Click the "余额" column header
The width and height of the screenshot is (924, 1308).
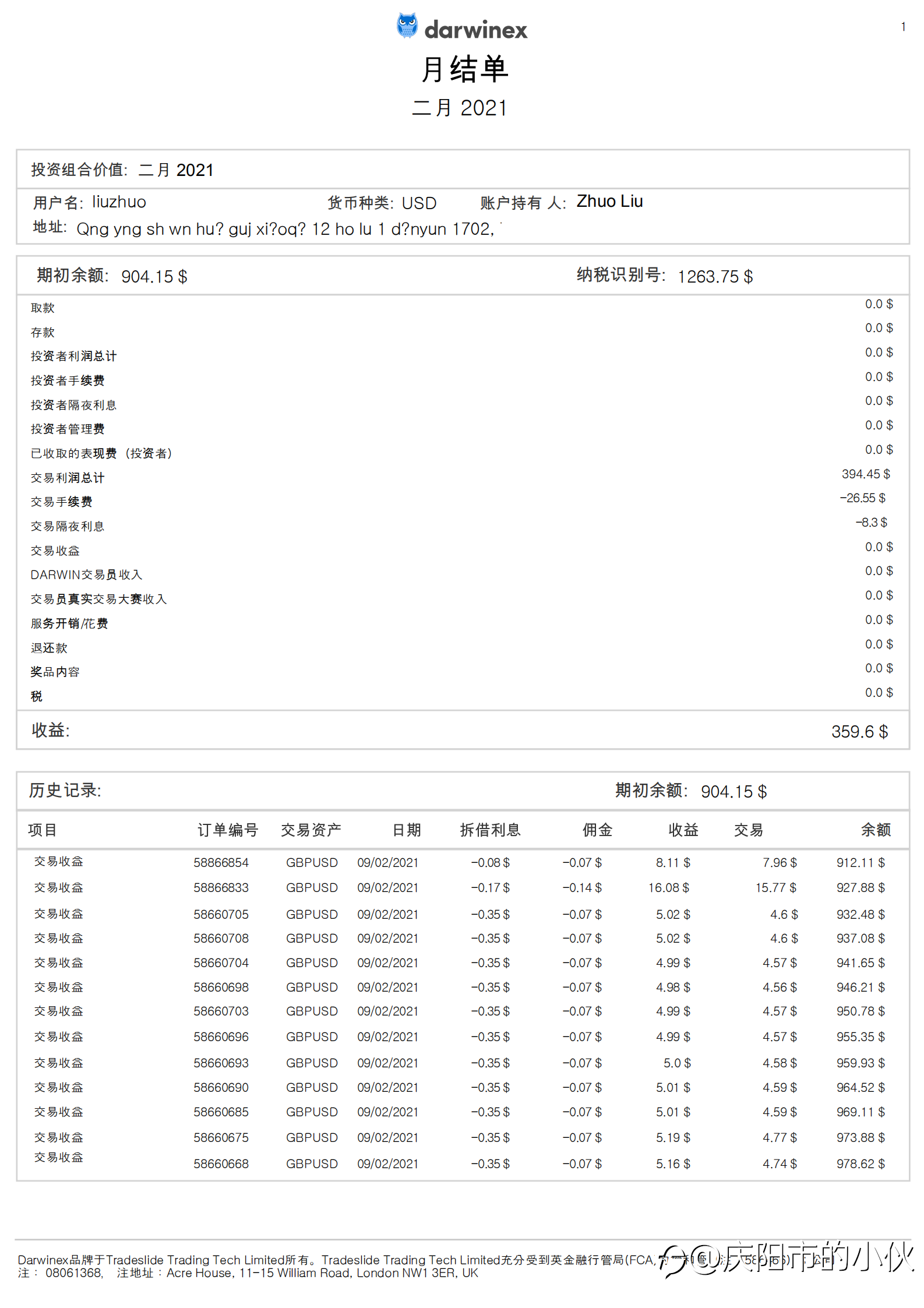point(876,830)
